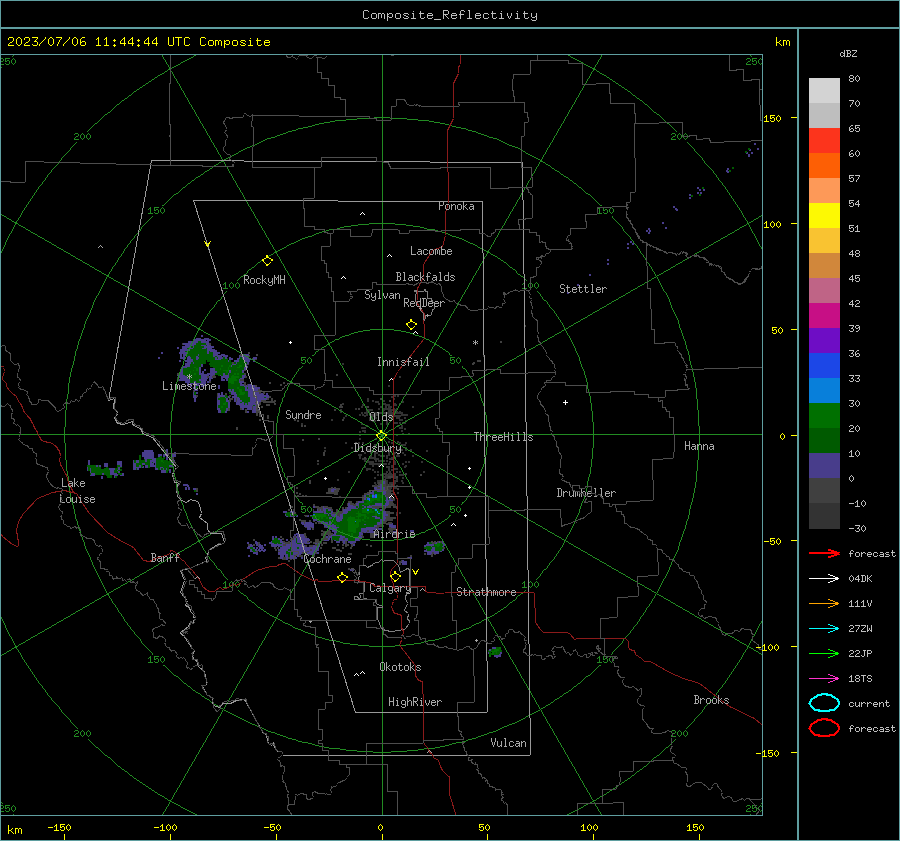This screenshot has width=900, height=841.
Task: Click the slate purple 0-10 dBZ swatch
Action: [824, 465]
